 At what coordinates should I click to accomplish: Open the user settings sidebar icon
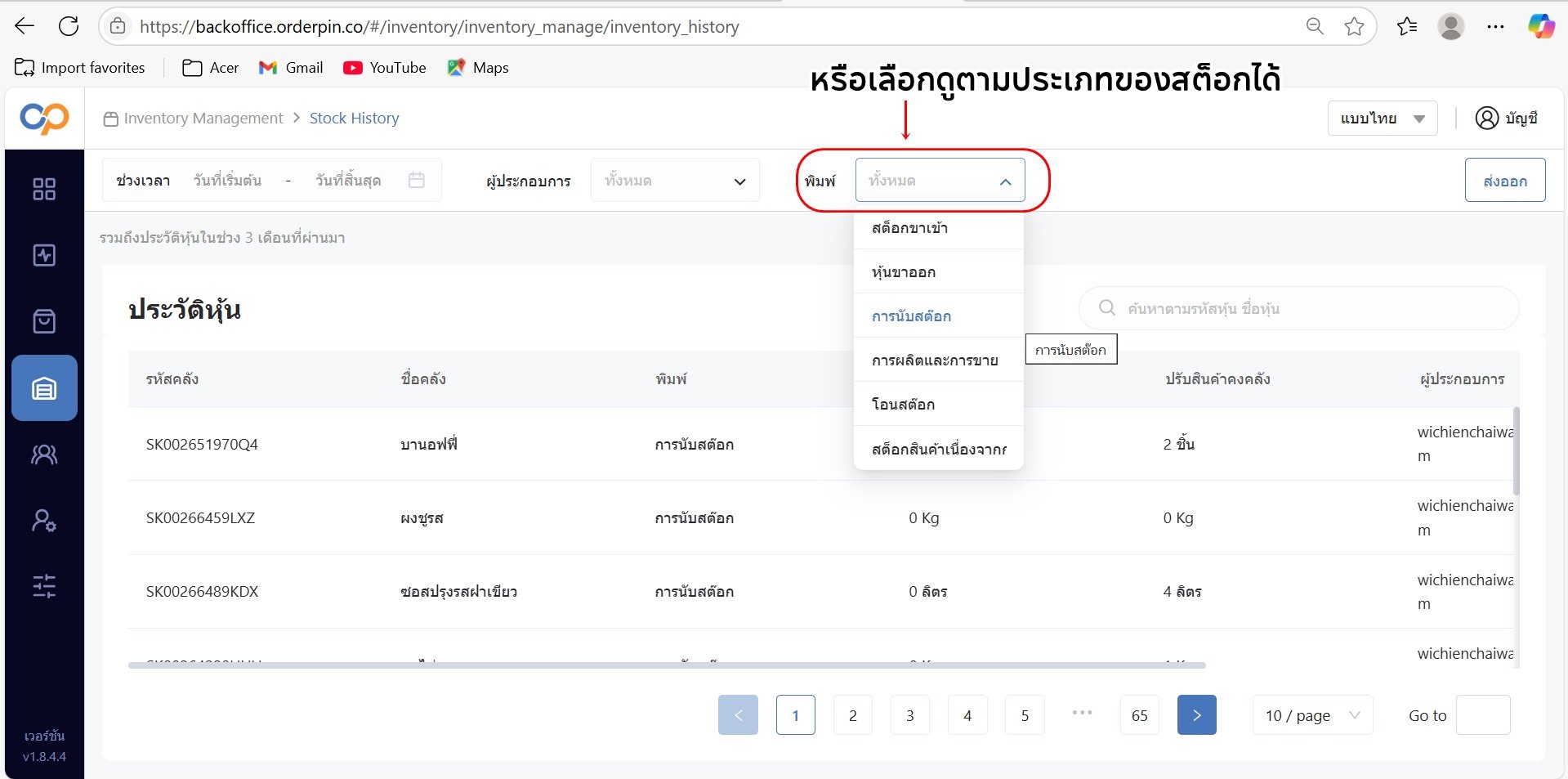(44, 520)
